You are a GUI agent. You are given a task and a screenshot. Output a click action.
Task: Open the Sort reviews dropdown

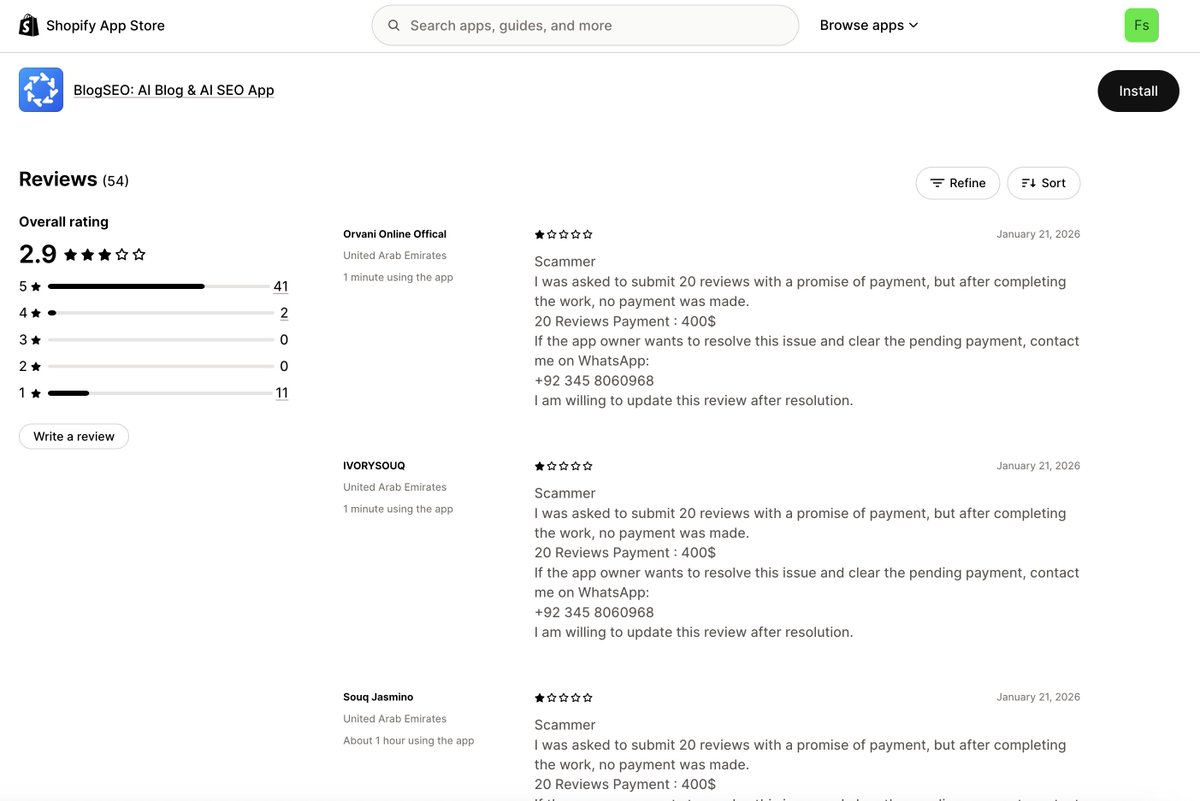(x=1043, y=183)
